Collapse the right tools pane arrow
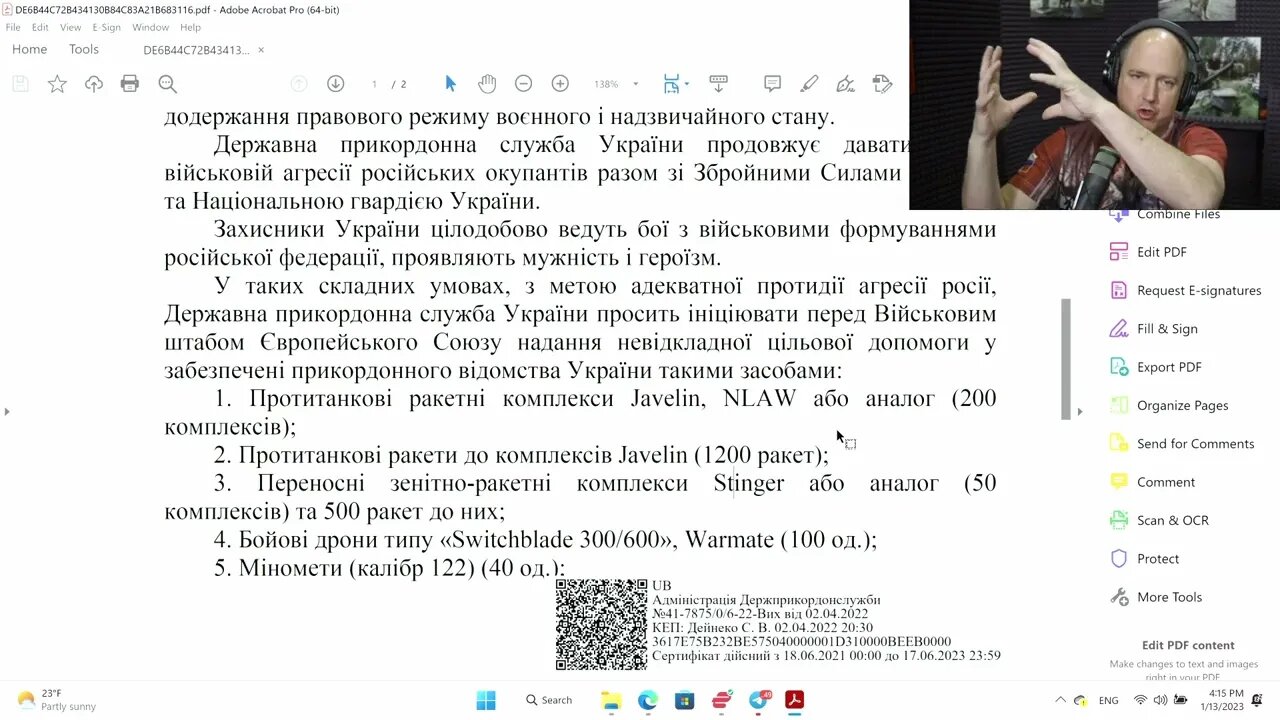The height and width of the screenshot is (720, 1280). [x=1079, y=411]
